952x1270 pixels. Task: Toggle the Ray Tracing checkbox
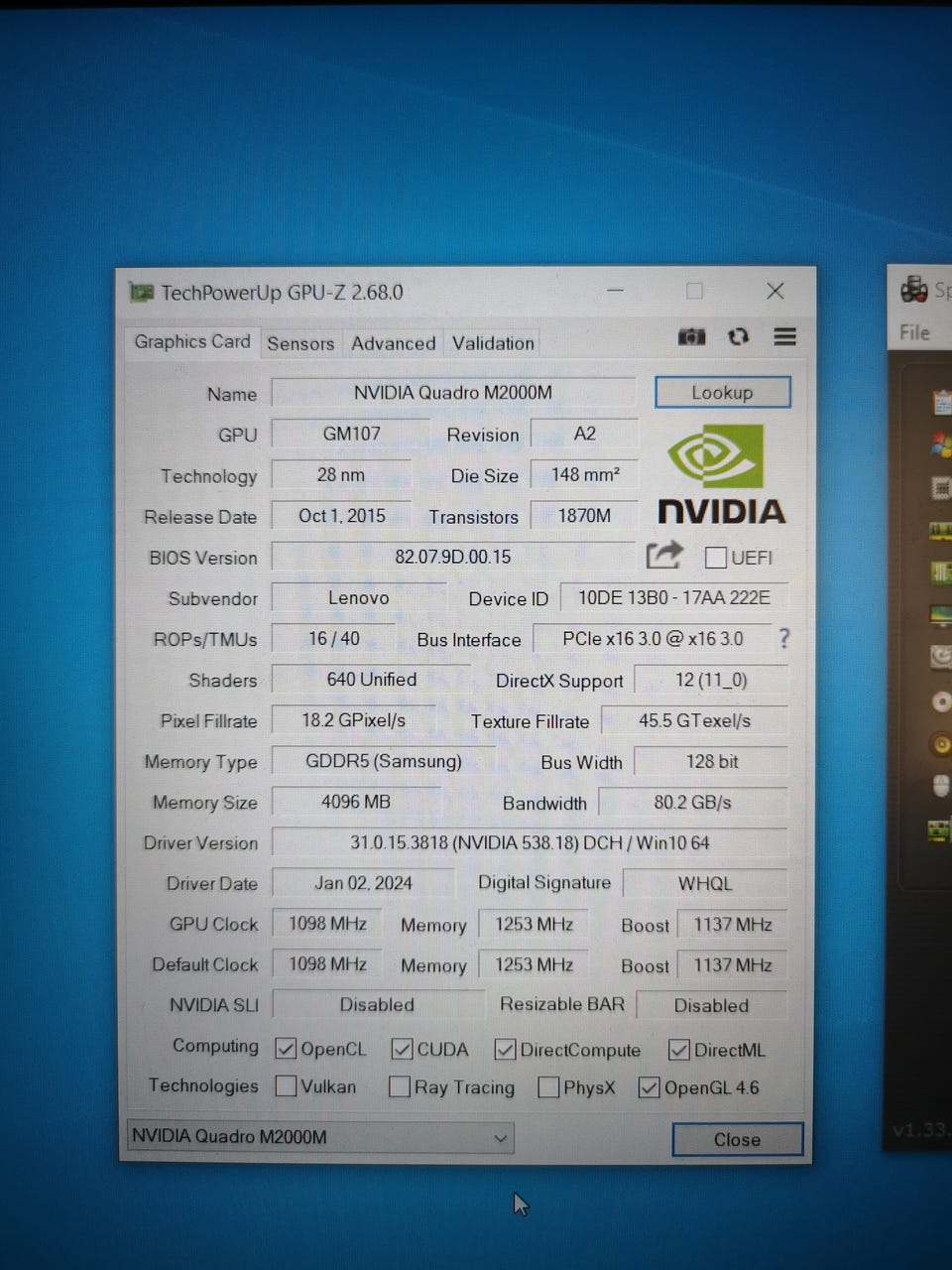(x=400, y=1086)
